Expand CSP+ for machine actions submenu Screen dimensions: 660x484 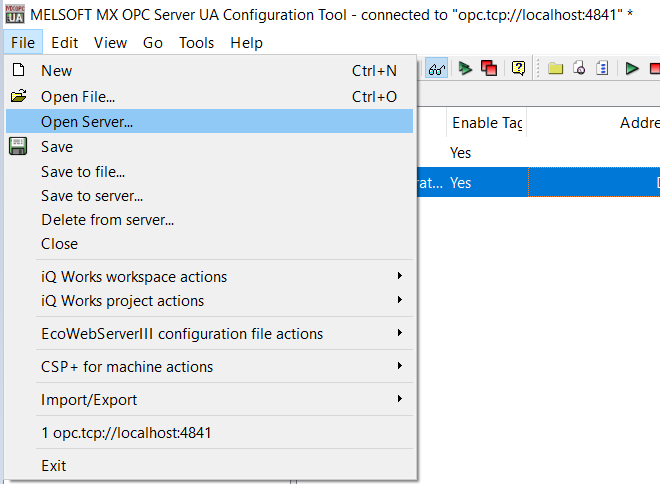click(210, 367)
